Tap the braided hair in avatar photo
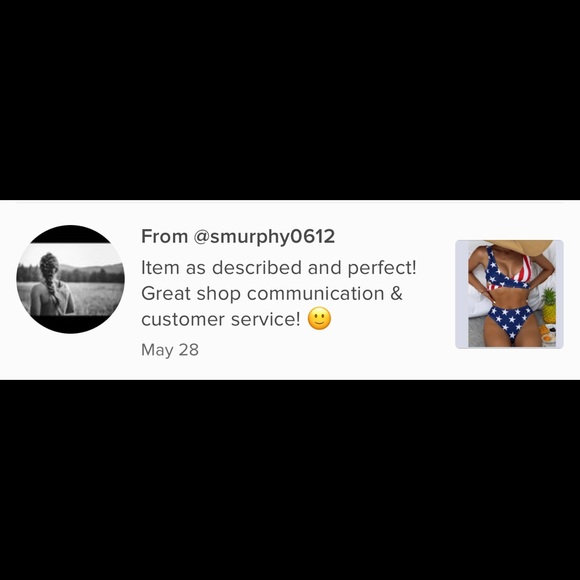 tap(50, 276)
